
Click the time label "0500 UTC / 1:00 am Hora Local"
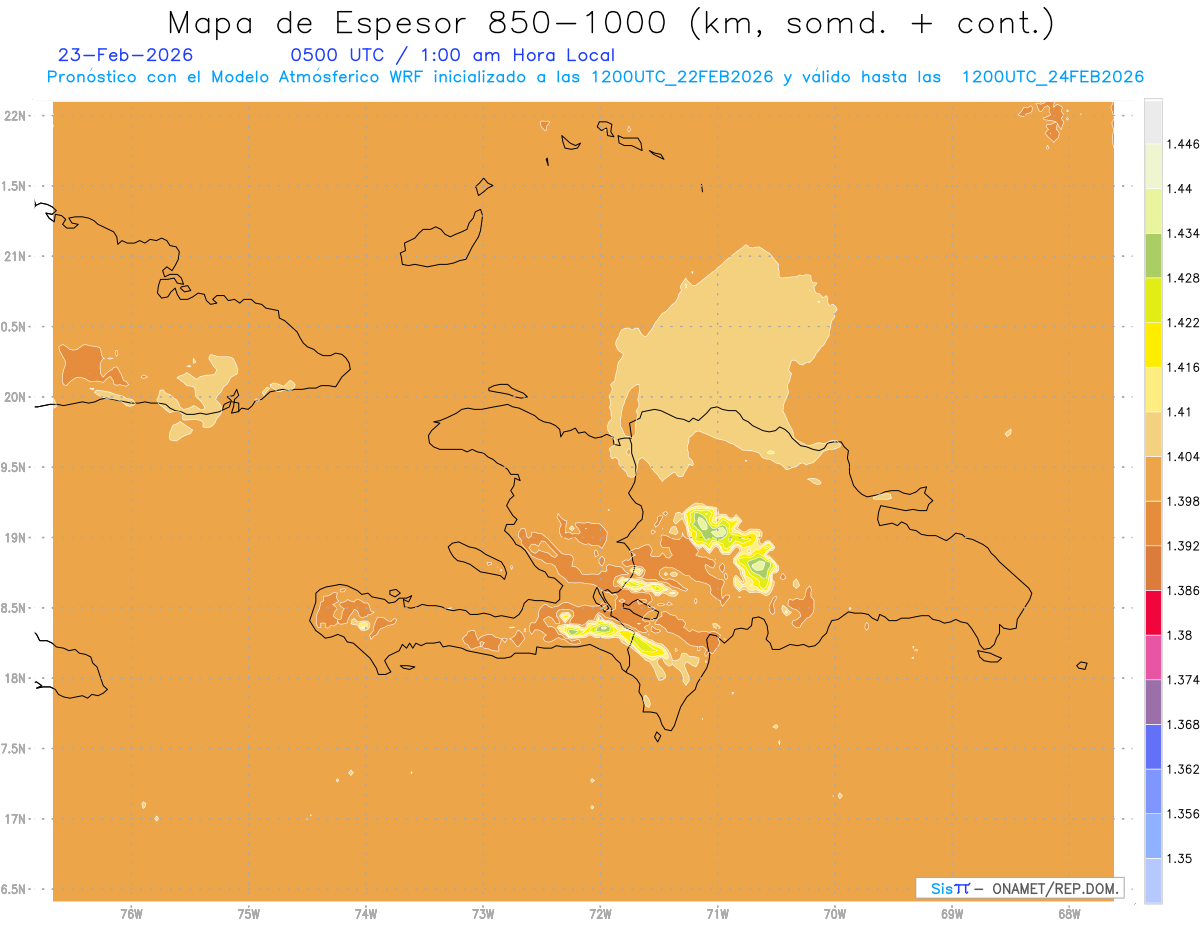click(x=453, y=56)
